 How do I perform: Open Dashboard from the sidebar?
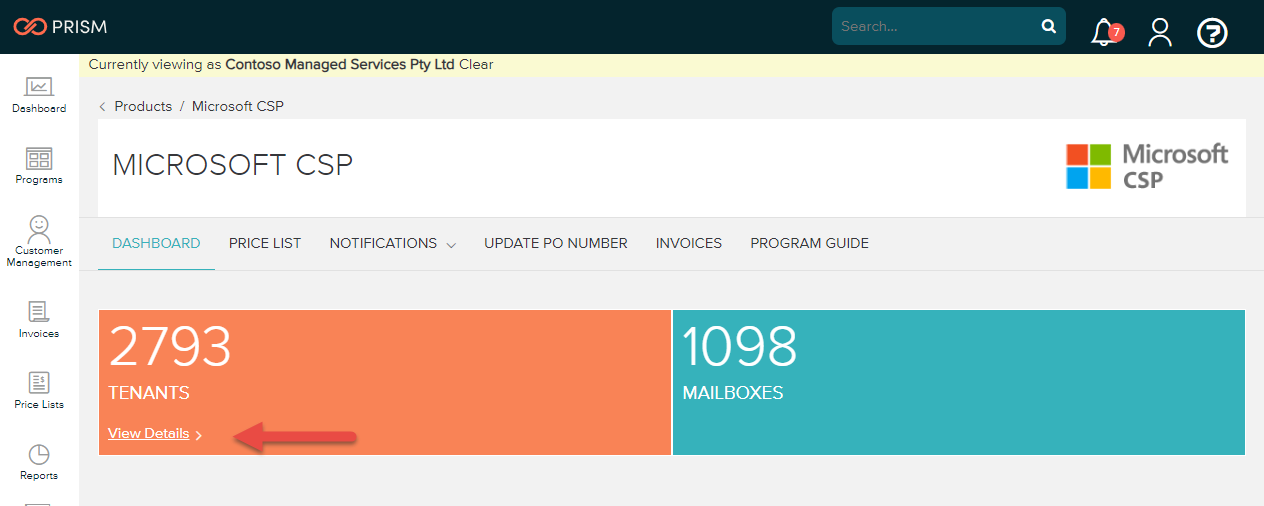[39, 95]
